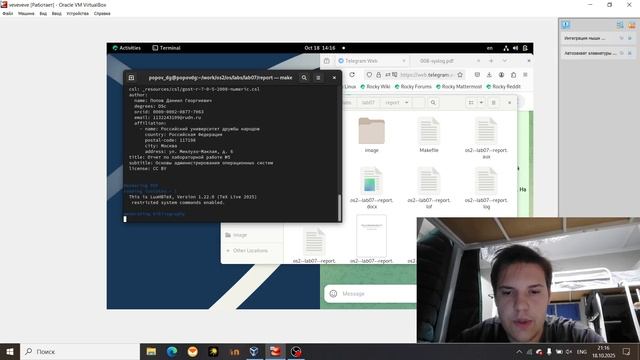Screen dimensions: 640x360
Task: Open the Rocky Forums bookmark
Action: 413,87
